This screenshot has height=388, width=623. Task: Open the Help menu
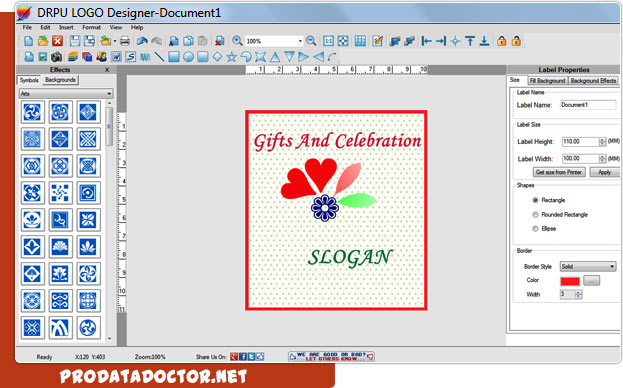click(x=137, y=27)
